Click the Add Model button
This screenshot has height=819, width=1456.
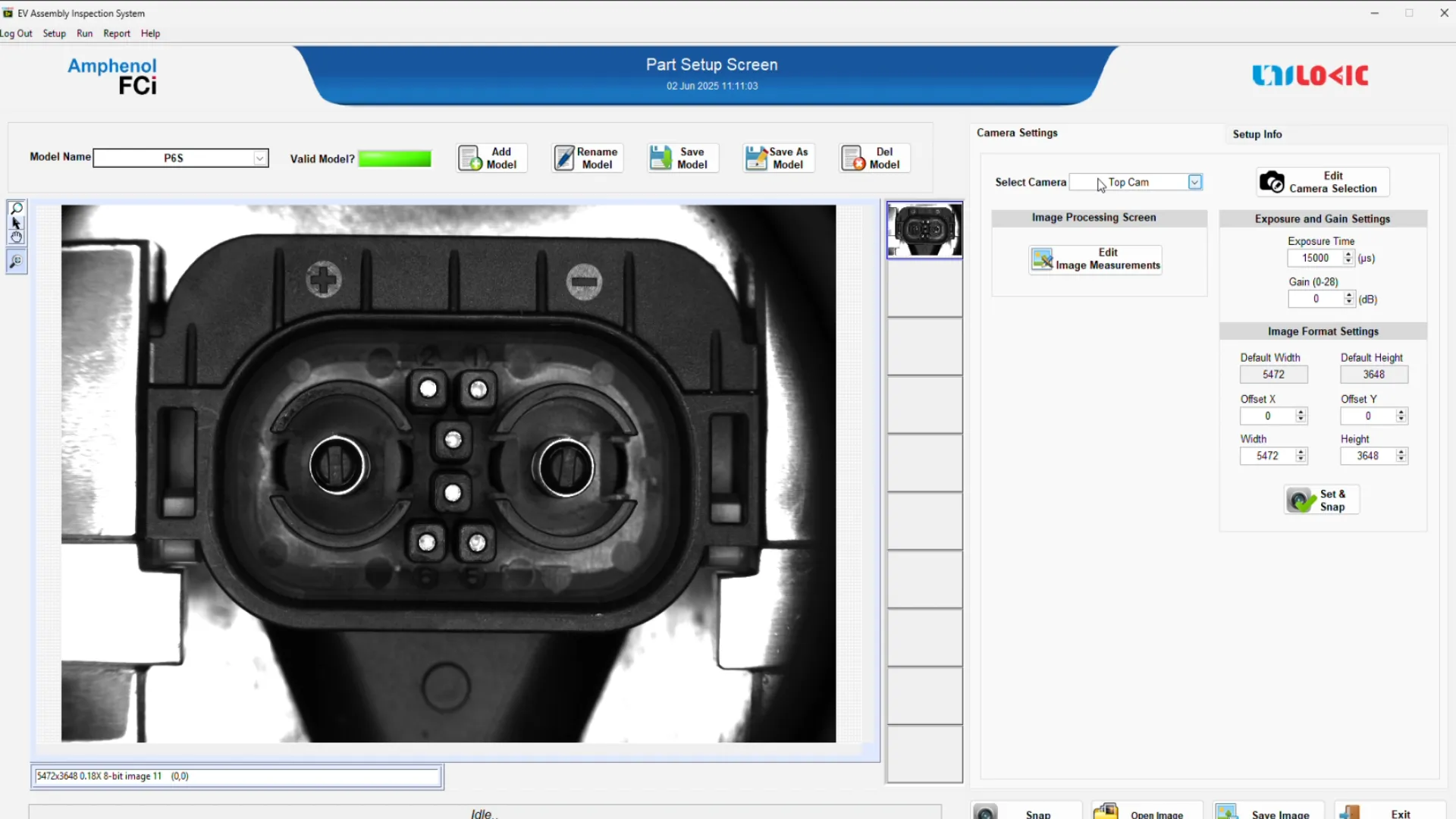pyautogui.click(x=491, y=158)
